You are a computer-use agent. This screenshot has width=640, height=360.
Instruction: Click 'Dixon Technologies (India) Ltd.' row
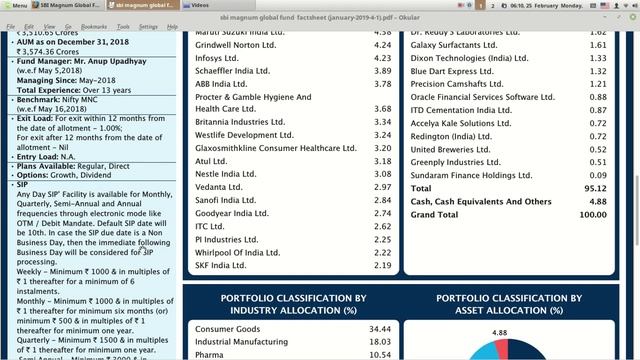coord(509,58)
